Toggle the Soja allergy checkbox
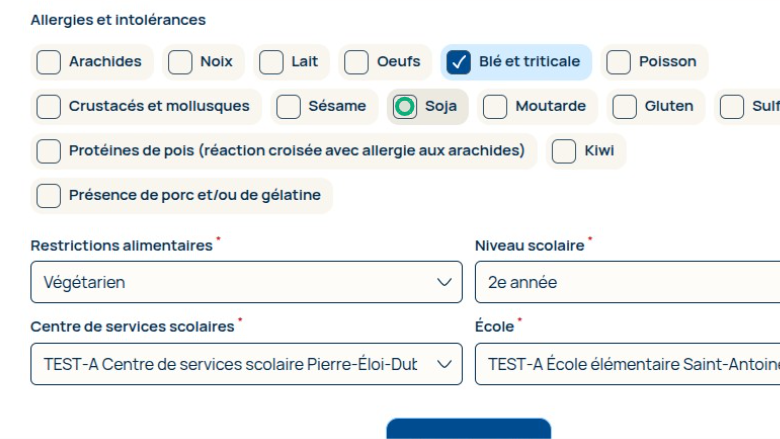The width and height of the screenshot is (780, 439). [405, 107]
